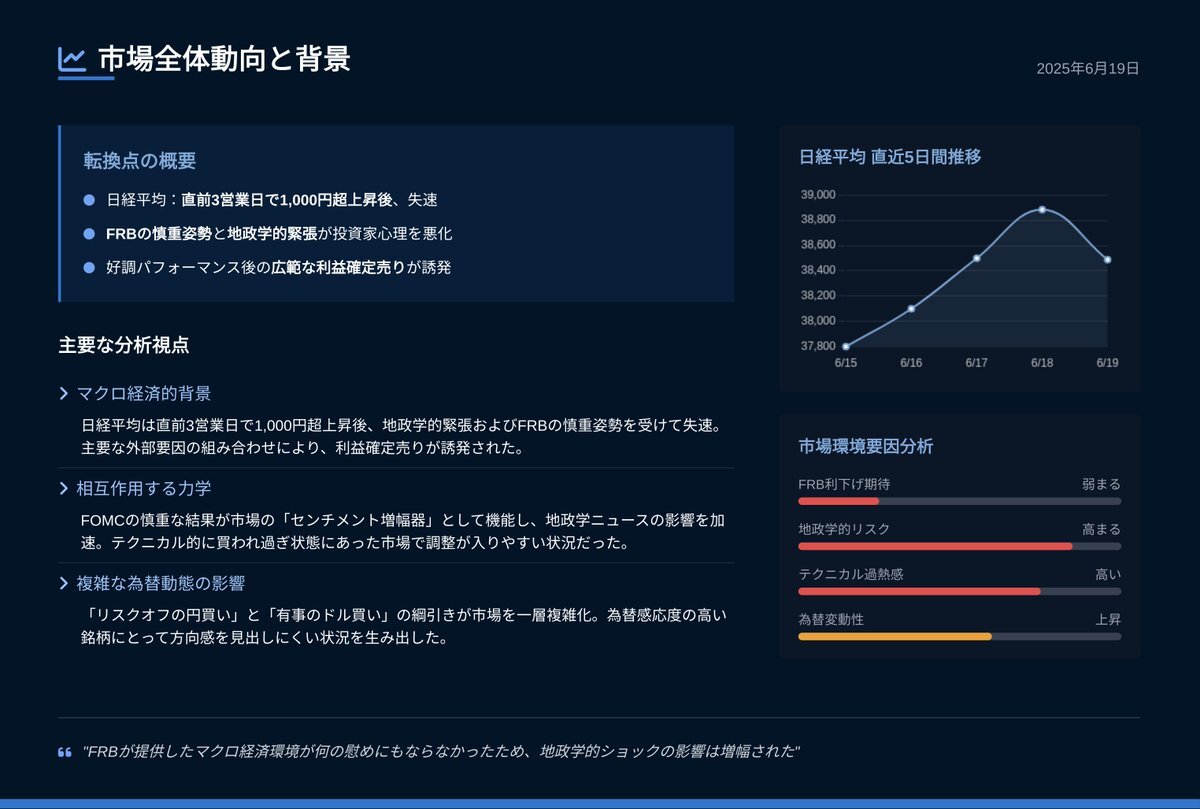Click the line chart icon beside the title

pyautogui.click(x=72, y=59)
